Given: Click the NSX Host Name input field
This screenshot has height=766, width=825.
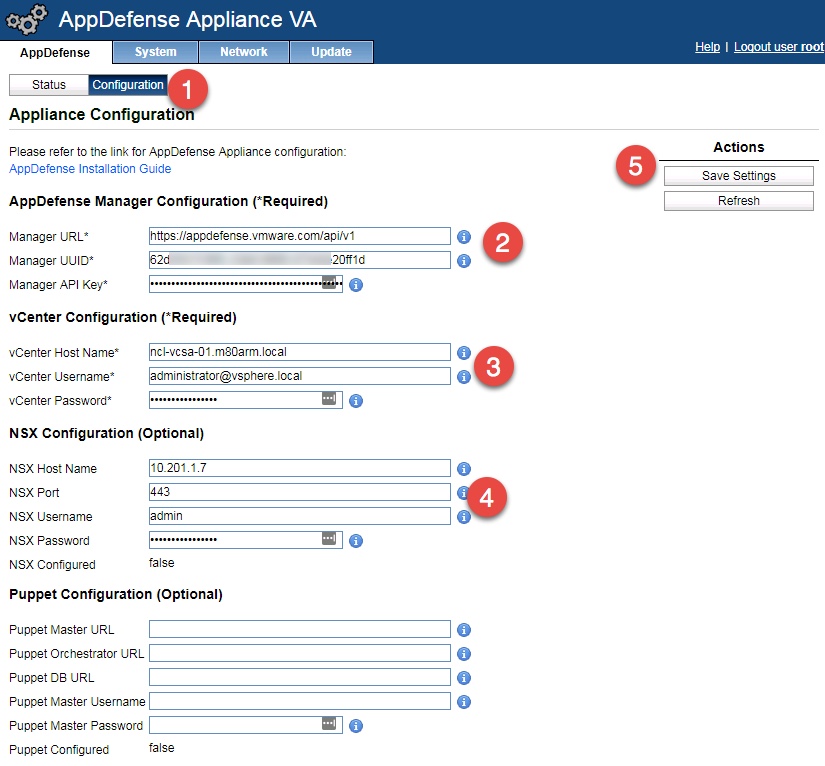Looking at the screenshot, I should pyautogui.click(x=300, y=468).
